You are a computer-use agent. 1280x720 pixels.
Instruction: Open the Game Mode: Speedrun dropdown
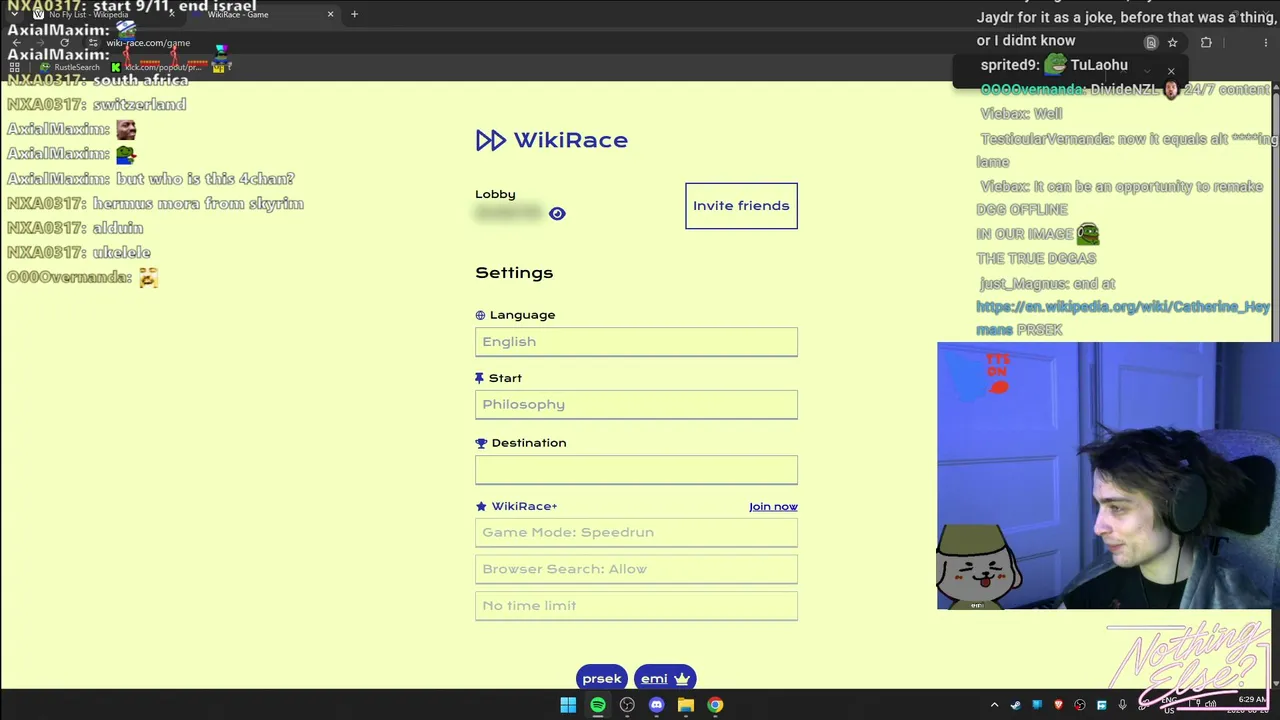coord(636,532)
